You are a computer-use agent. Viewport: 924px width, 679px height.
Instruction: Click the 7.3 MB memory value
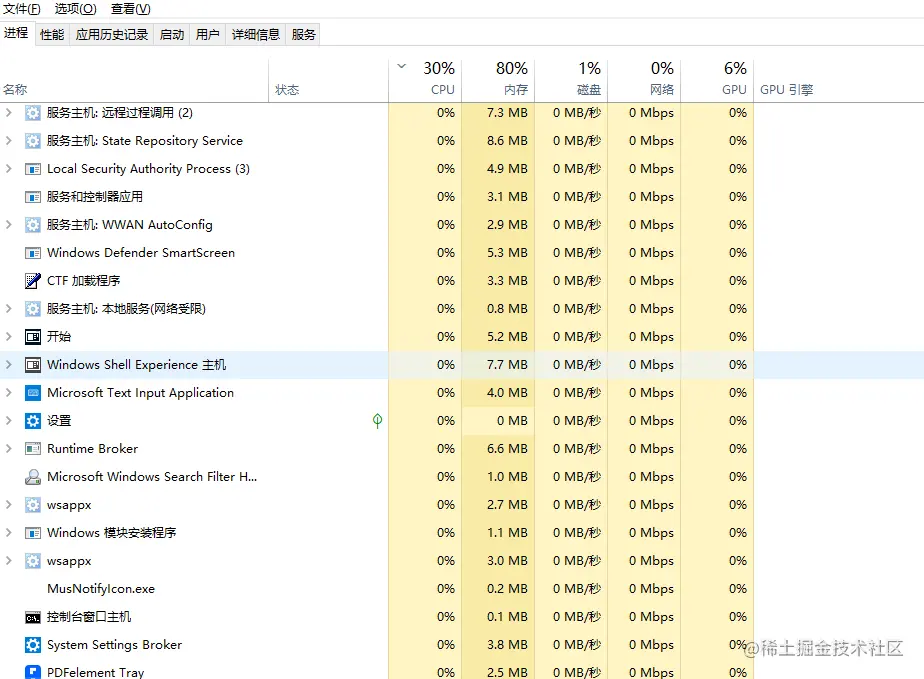(x=507, y=113)
